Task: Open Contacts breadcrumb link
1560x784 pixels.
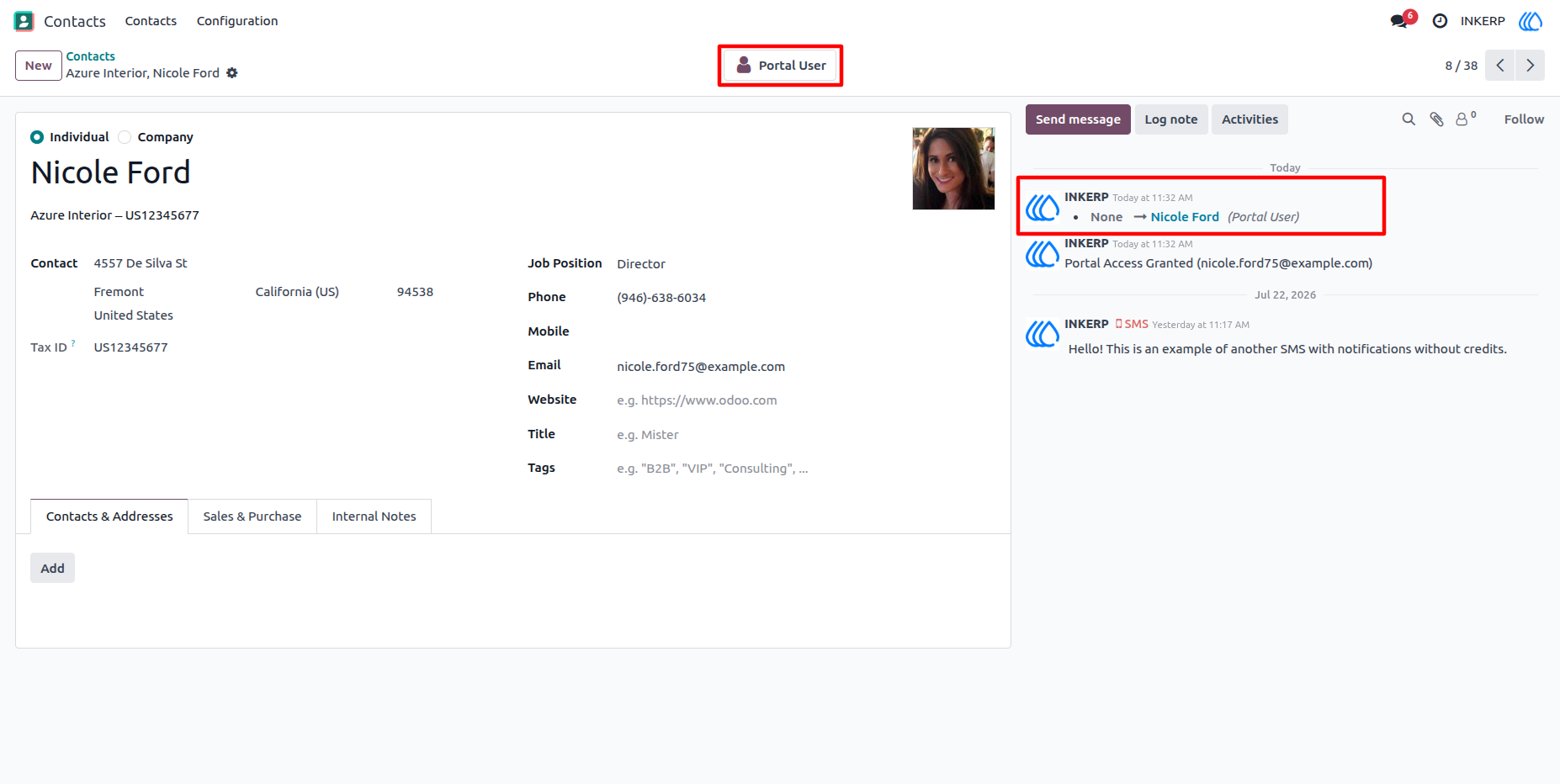Action: click(x=91, y=56)
